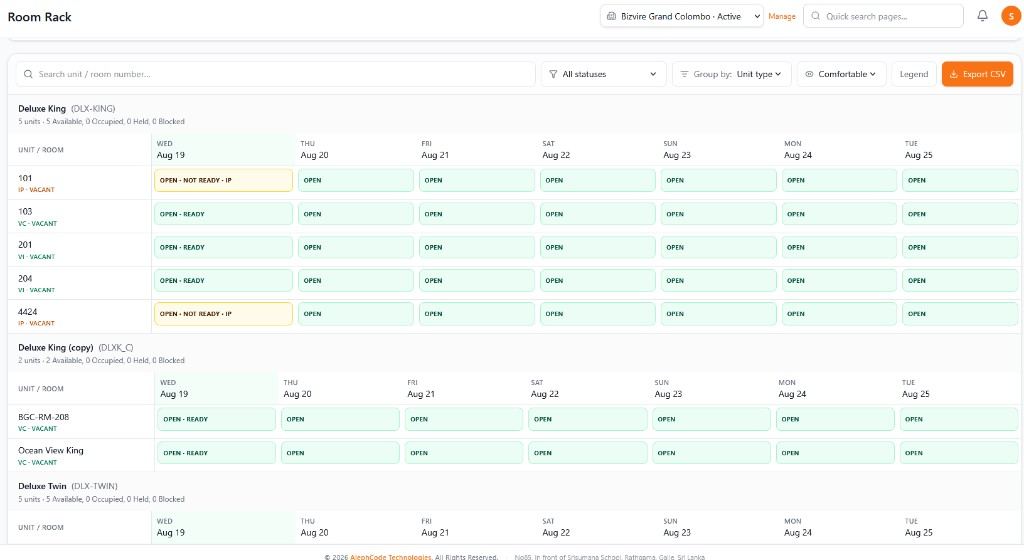Select room 4424 row label
The width and height of the screenshot is (1024, 560).
click(x=27, y=312)
